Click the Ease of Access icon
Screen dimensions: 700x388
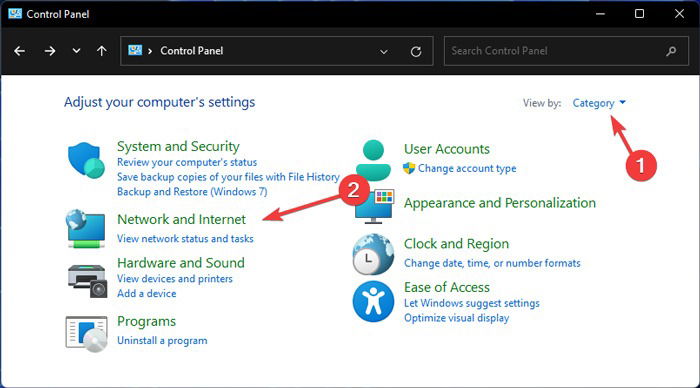tap(373, 301)
